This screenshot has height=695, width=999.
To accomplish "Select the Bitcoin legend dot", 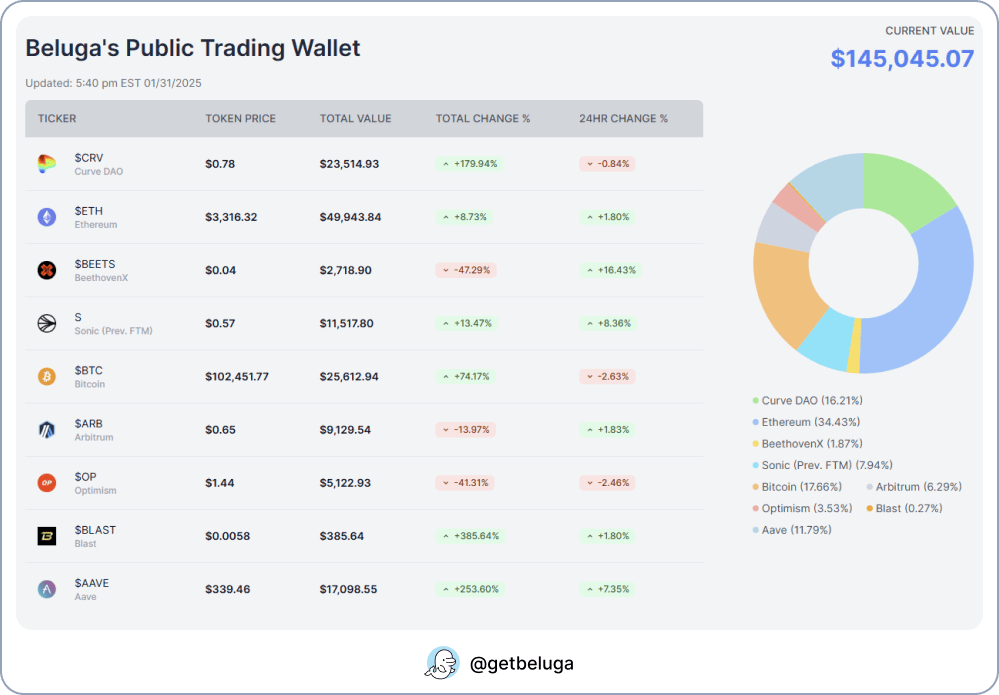I will [756, 487].
